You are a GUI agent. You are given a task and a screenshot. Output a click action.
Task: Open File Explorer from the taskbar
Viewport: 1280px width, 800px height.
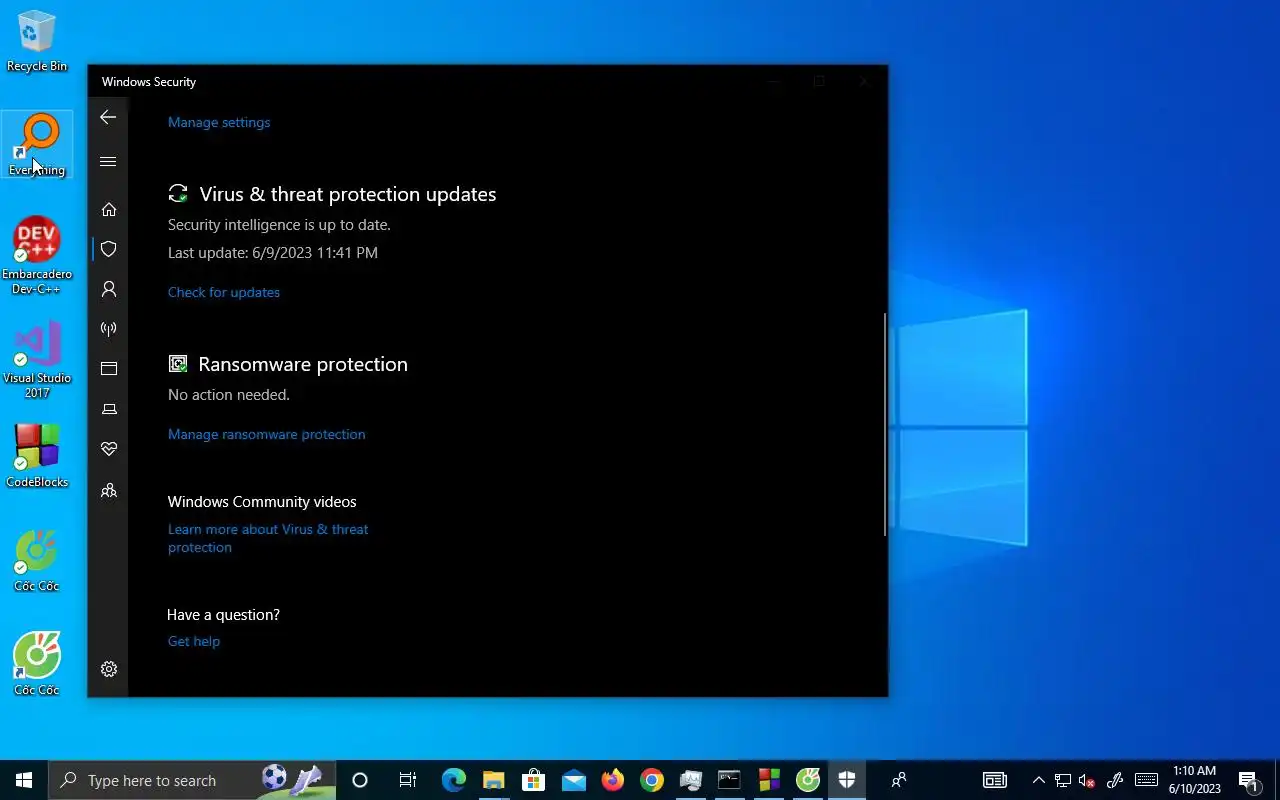click(x=494, y=780)
